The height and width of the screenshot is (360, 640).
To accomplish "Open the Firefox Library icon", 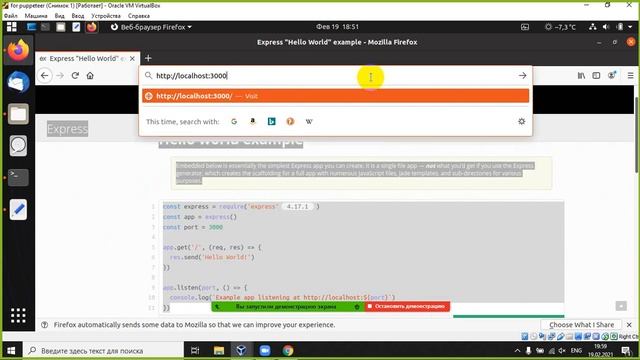I will [x=581, y=76].
